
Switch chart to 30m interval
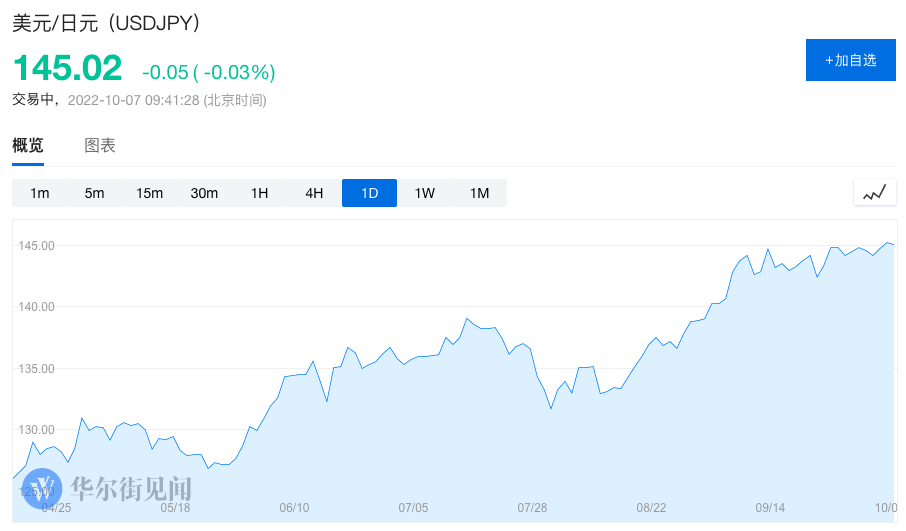(x=204, y=193)
